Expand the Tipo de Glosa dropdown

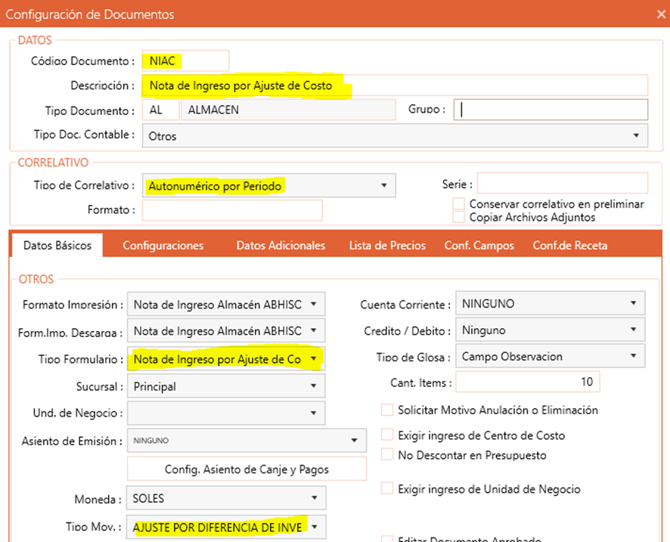633,357
